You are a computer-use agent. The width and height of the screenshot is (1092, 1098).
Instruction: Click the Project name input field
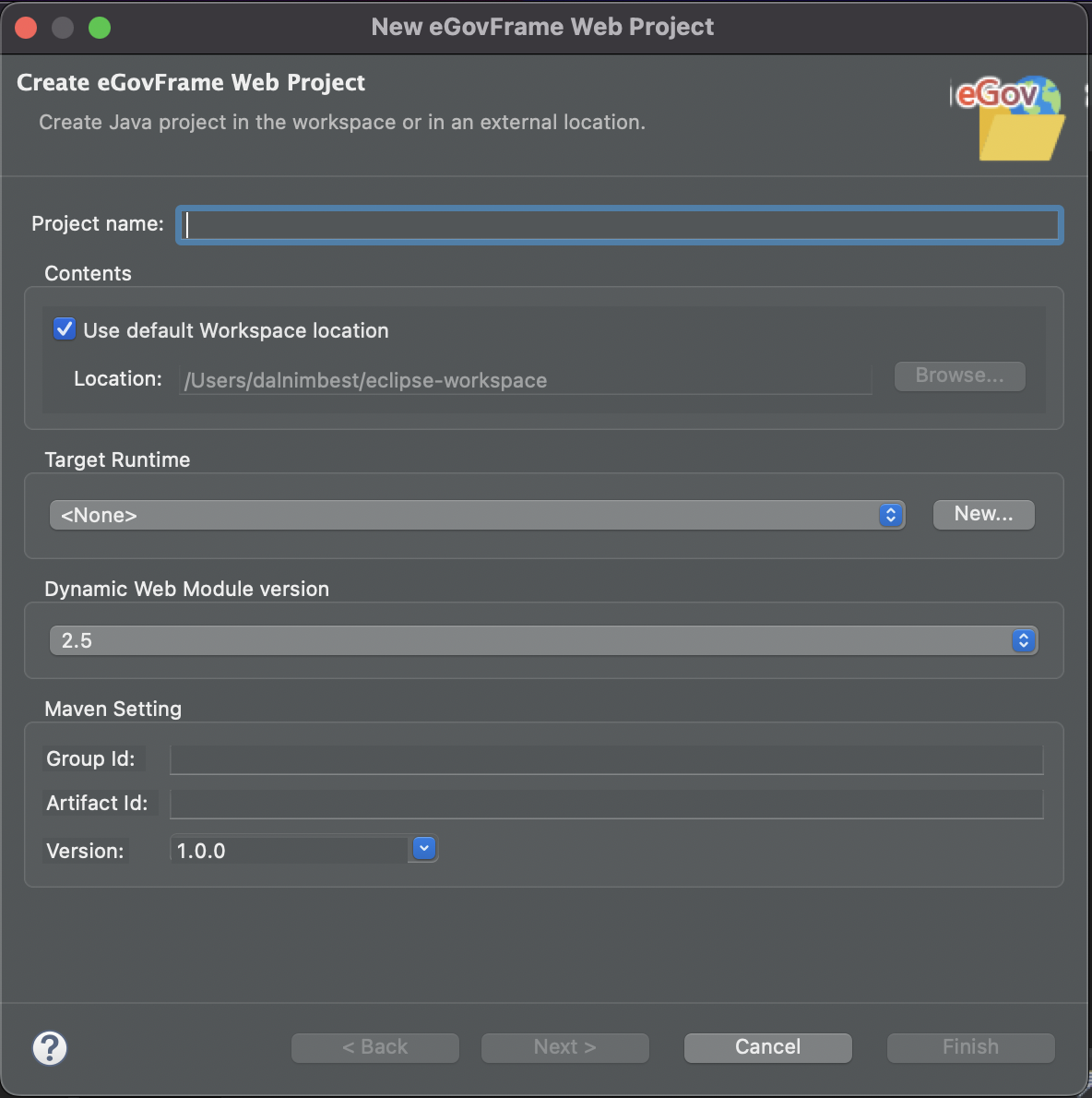(x=620, y=225)
